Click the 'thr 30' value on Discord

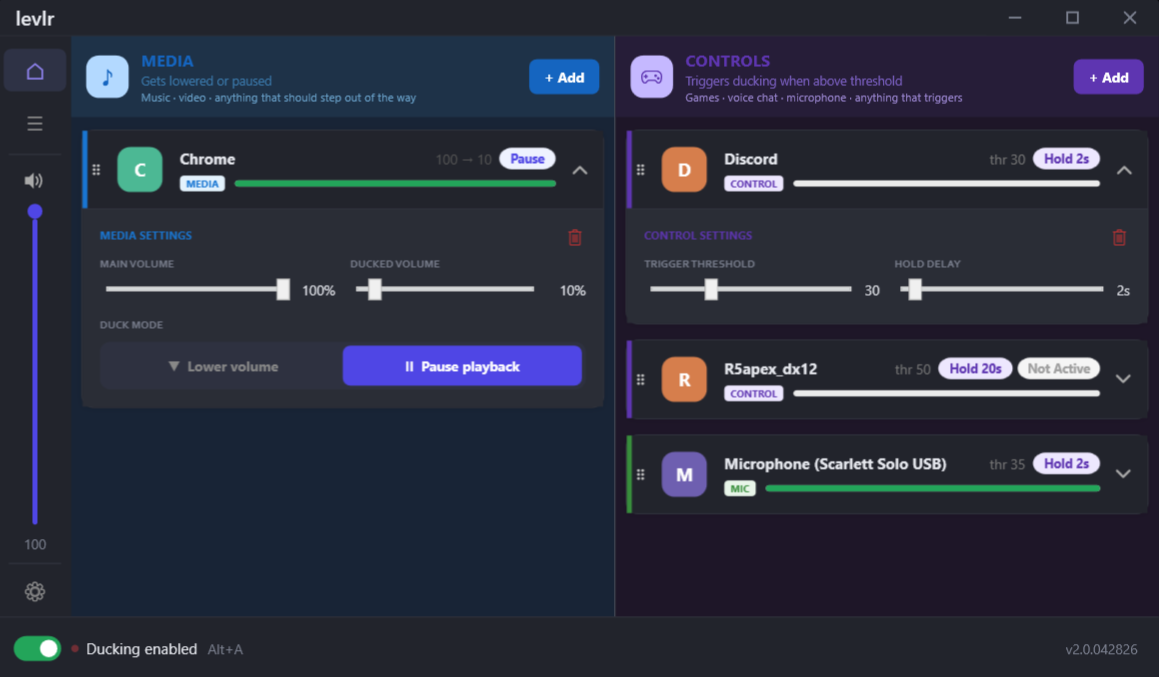pyautogui.click(x=1007, y=160)
